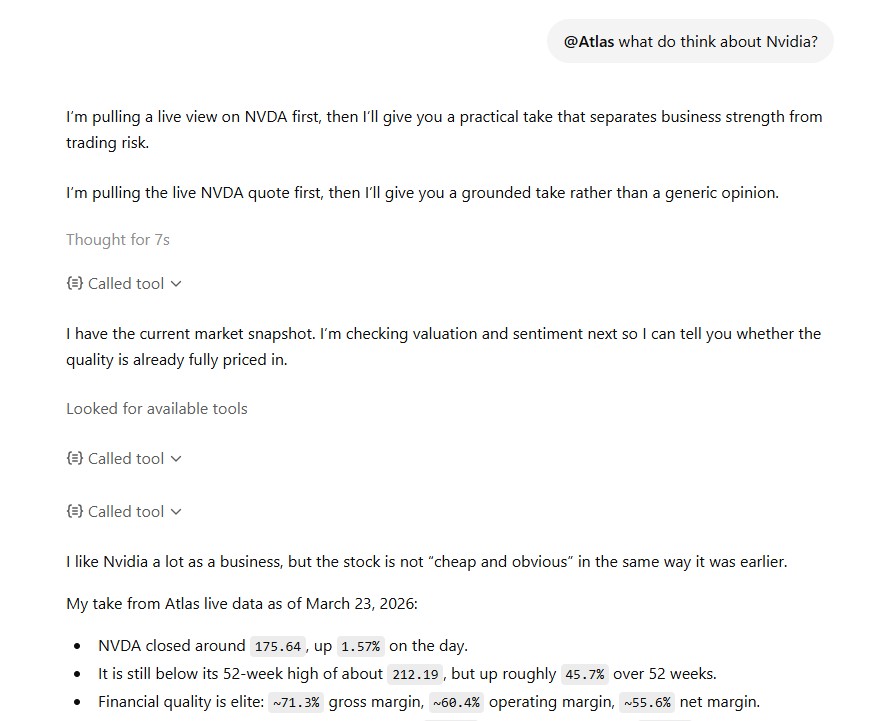Click the ~71.3% gross margin code chip
Image resolution: width=869 pixels, height=721 pixels.
[296, 702]
